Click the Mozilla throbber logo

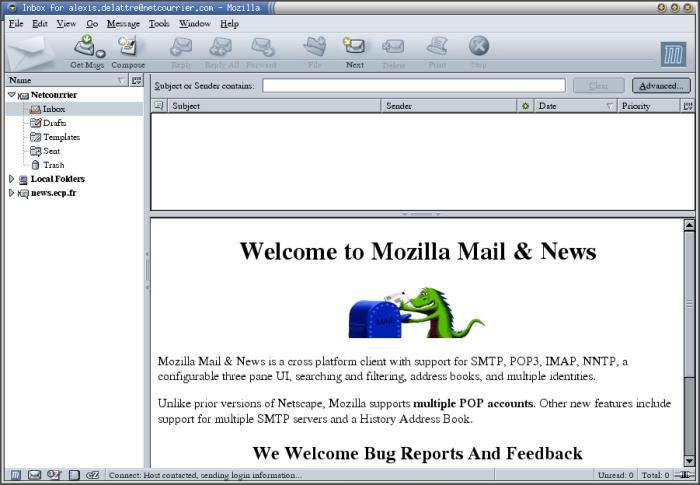tap(673, 54)
